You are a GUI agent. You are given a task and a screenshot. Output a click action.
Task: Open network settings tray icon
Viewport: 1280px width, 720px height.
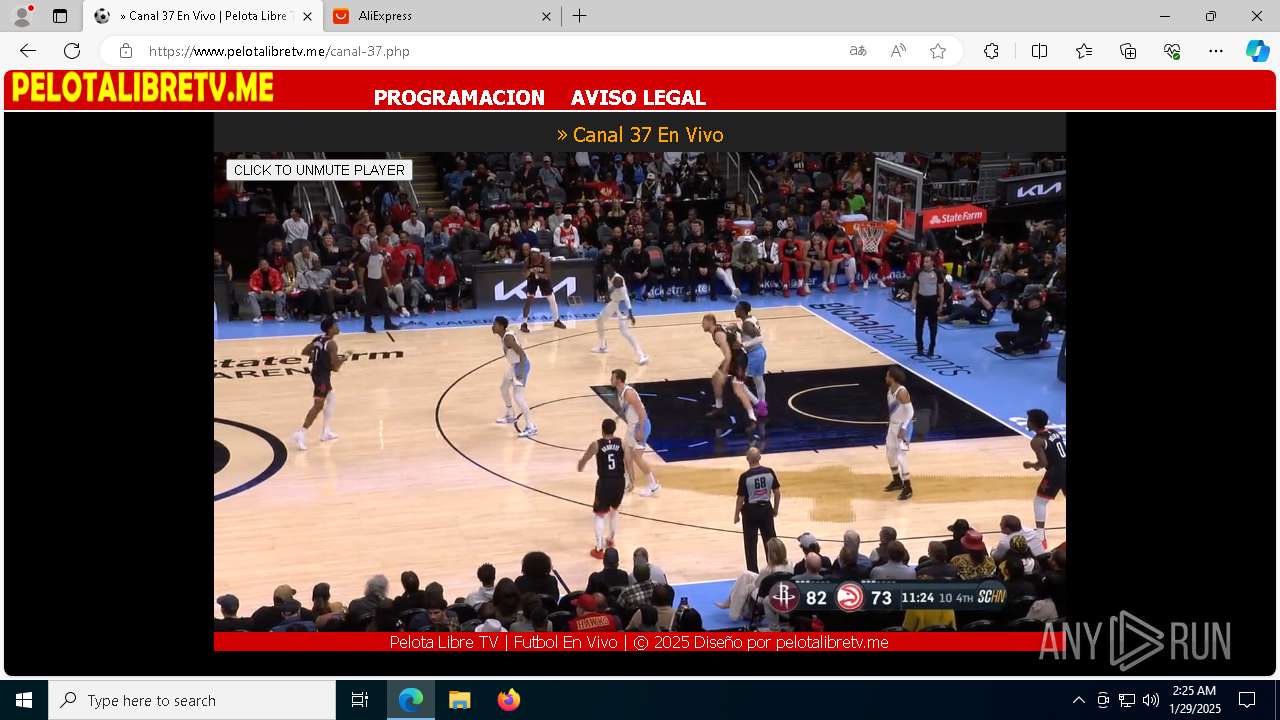click(x=1127, y=700)
